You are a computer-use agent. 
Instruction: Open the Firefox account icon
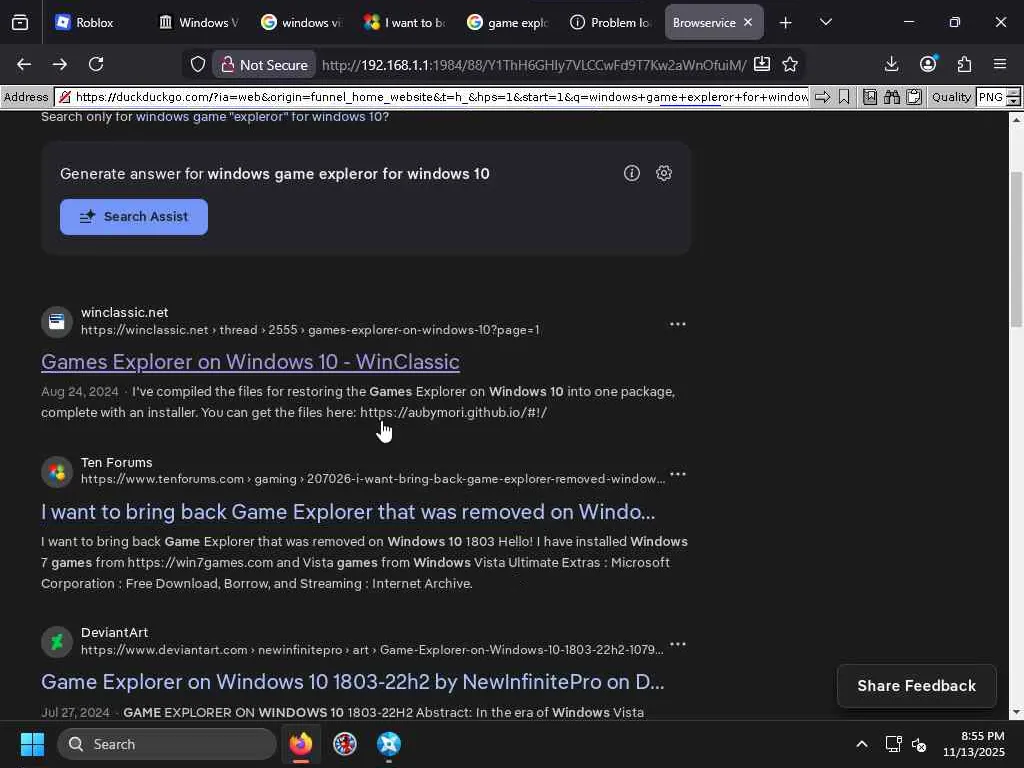928,64
